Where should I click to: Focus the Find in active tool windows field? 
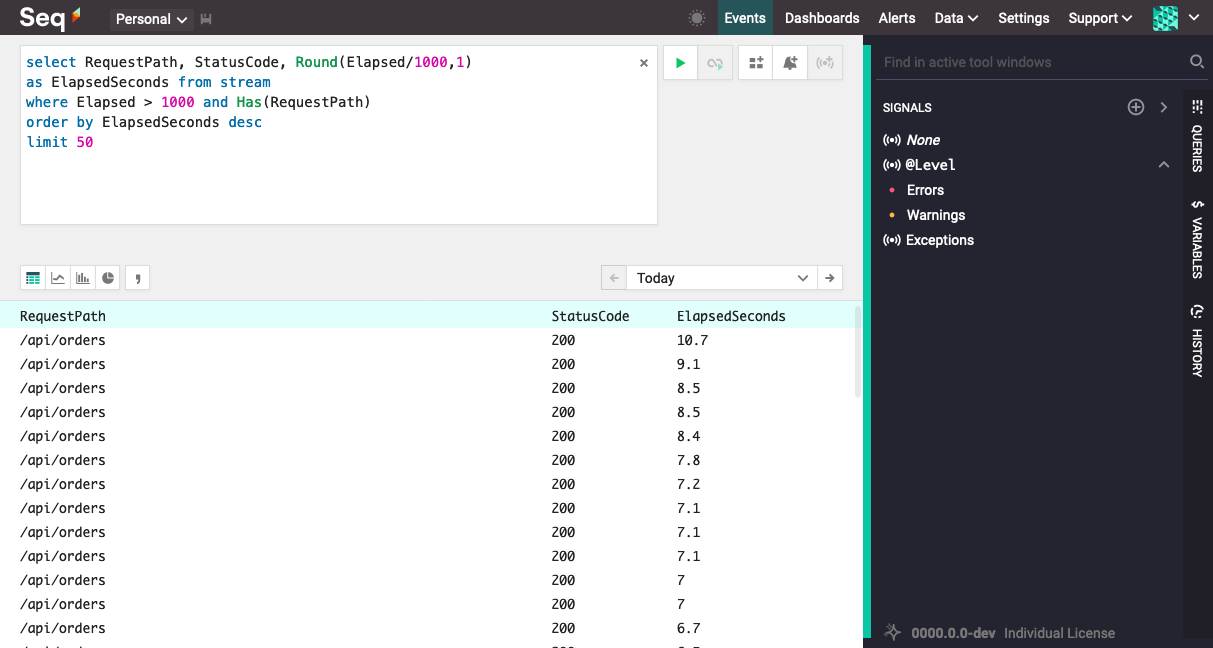(1030, 62)
